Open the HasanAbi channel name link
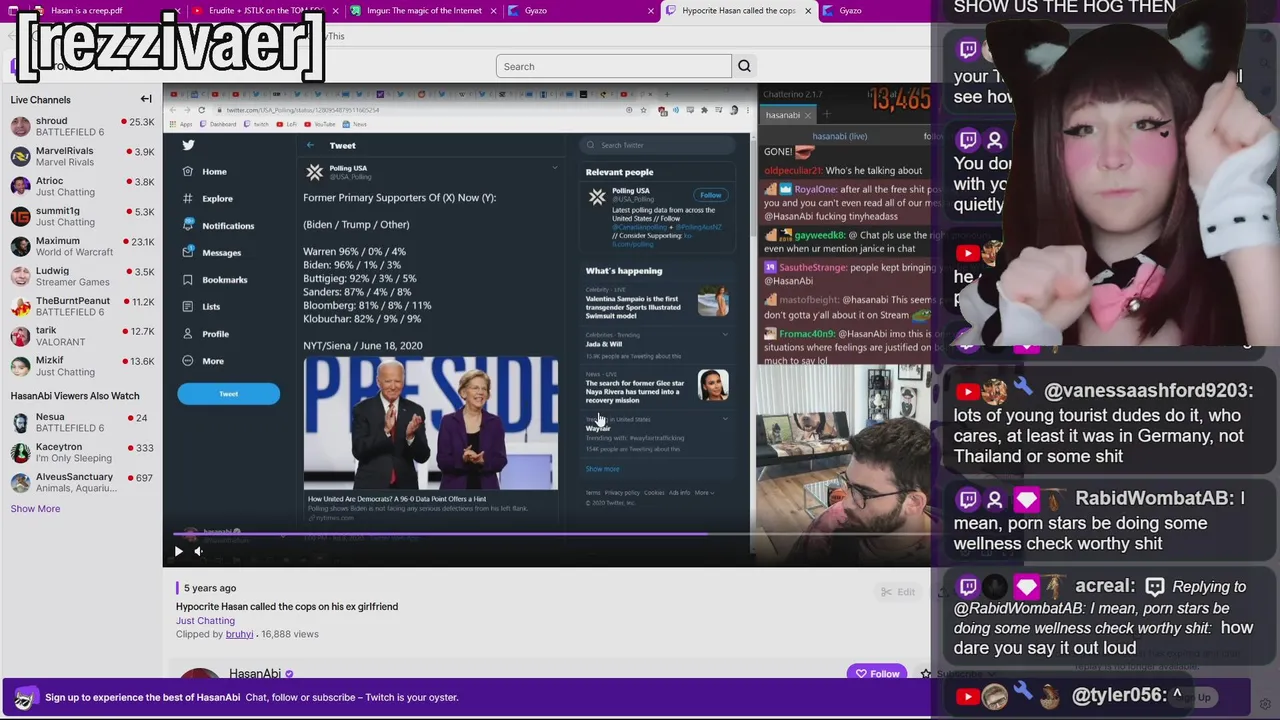 click(x=255, y=674)
